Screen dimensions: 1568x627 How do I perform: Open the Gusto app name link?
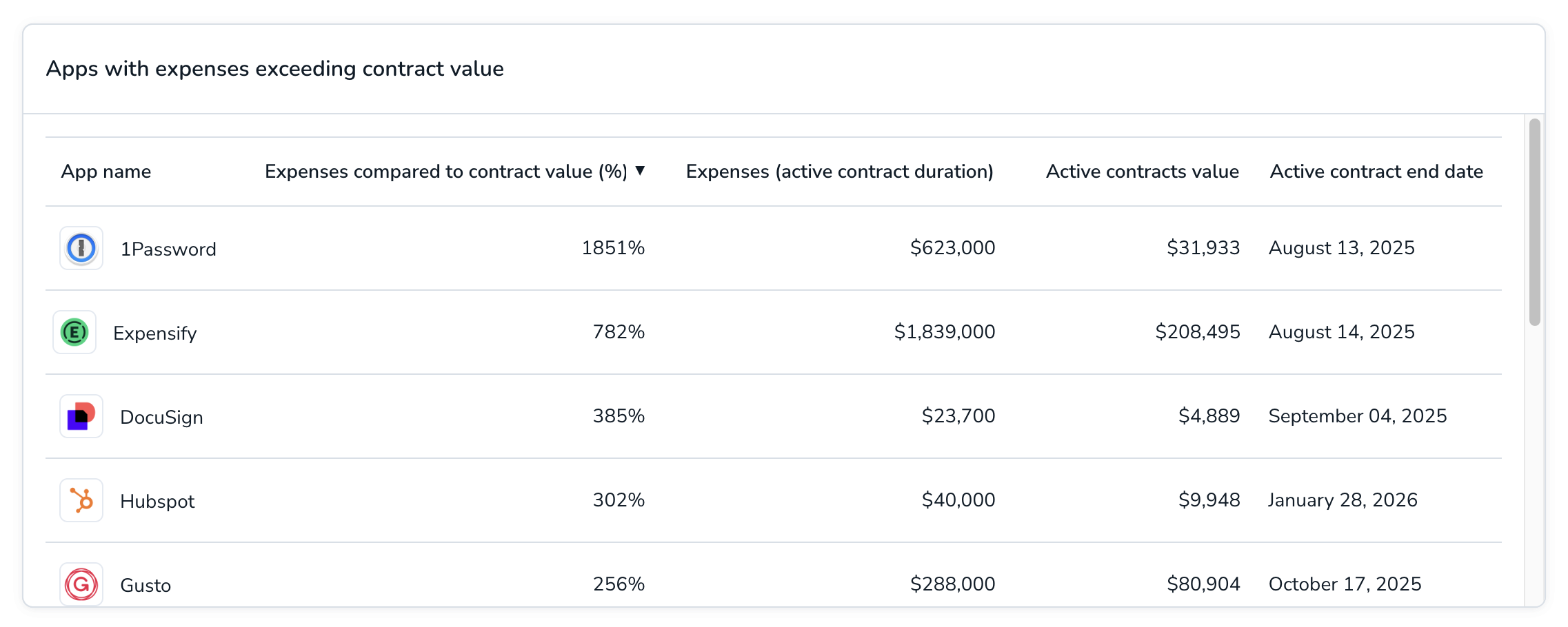click(145, 585)
